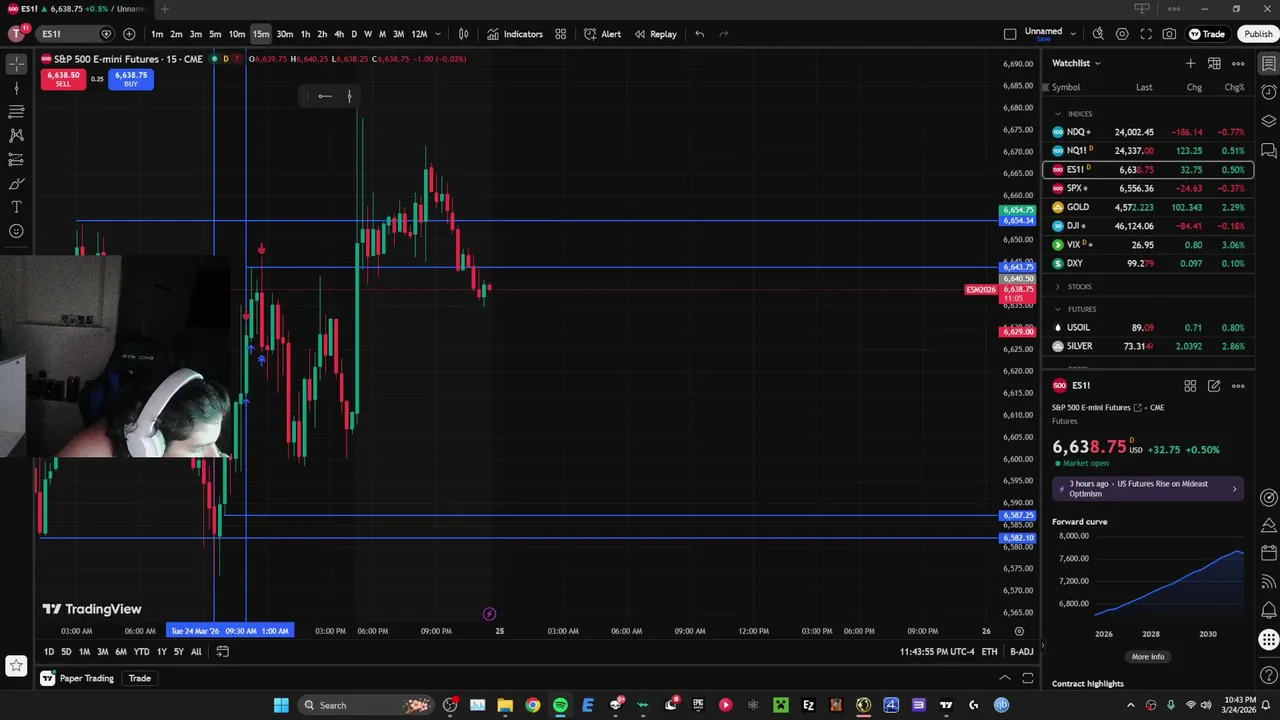This screenshot has height=720, width=1280.
Task: Switch to the 1h timeframe
Action: click(x=305, y=34)
